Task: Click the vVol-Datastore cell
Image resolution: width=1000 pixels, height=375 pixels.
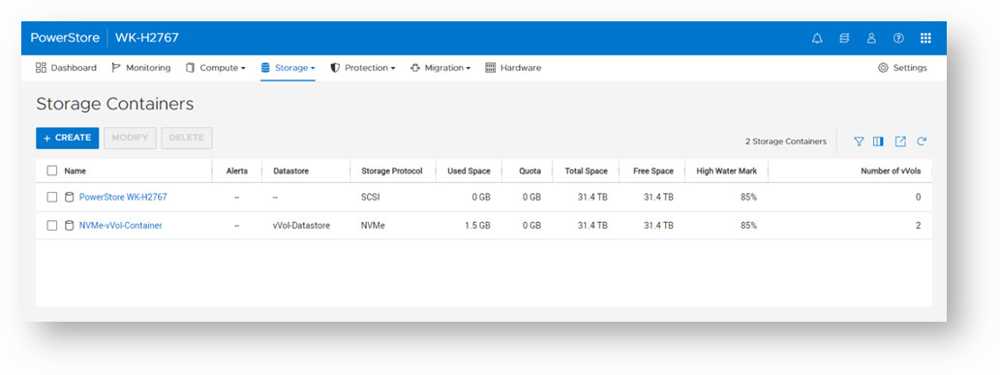Action: (301, 226)
